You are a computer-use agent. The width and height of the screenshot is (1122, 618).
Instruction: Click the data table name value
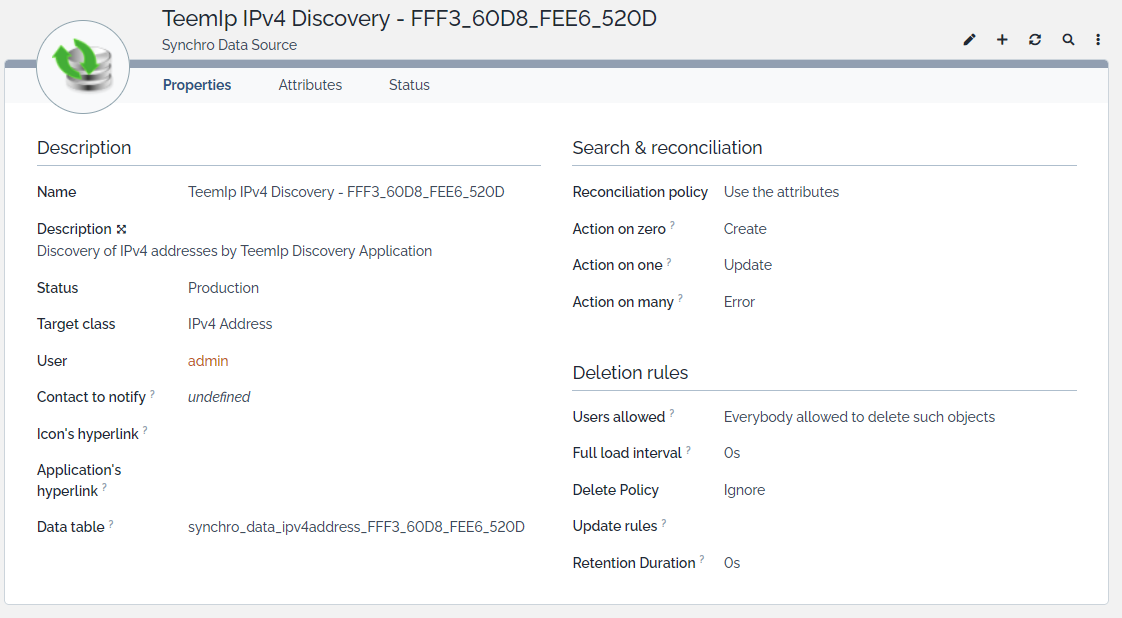coord(356,527)
